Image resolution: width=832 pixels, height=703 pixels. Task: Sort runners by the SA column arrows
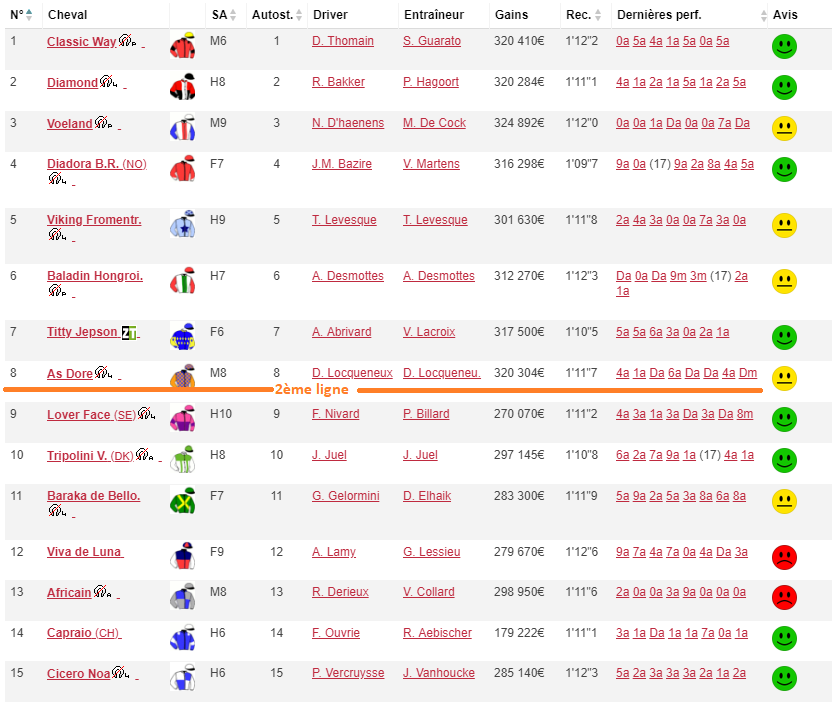[x=233, y=15]
